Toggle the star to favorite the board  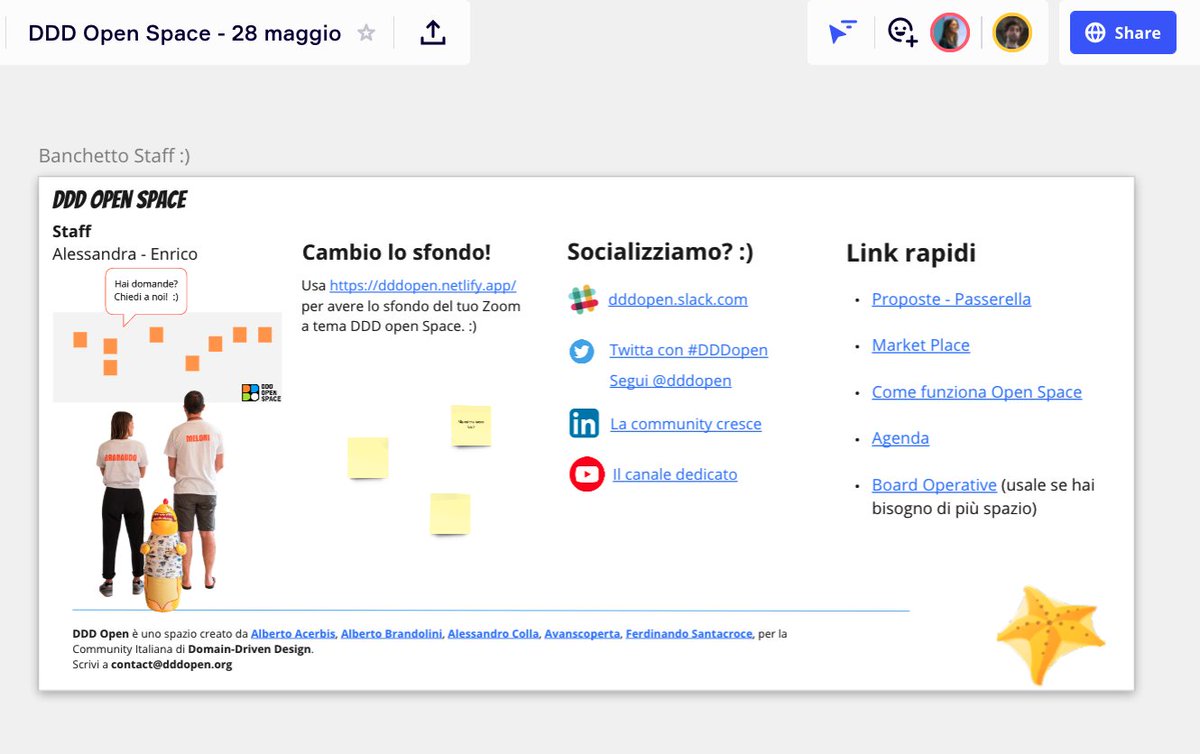pyautogui.click(x=365, y=33)
